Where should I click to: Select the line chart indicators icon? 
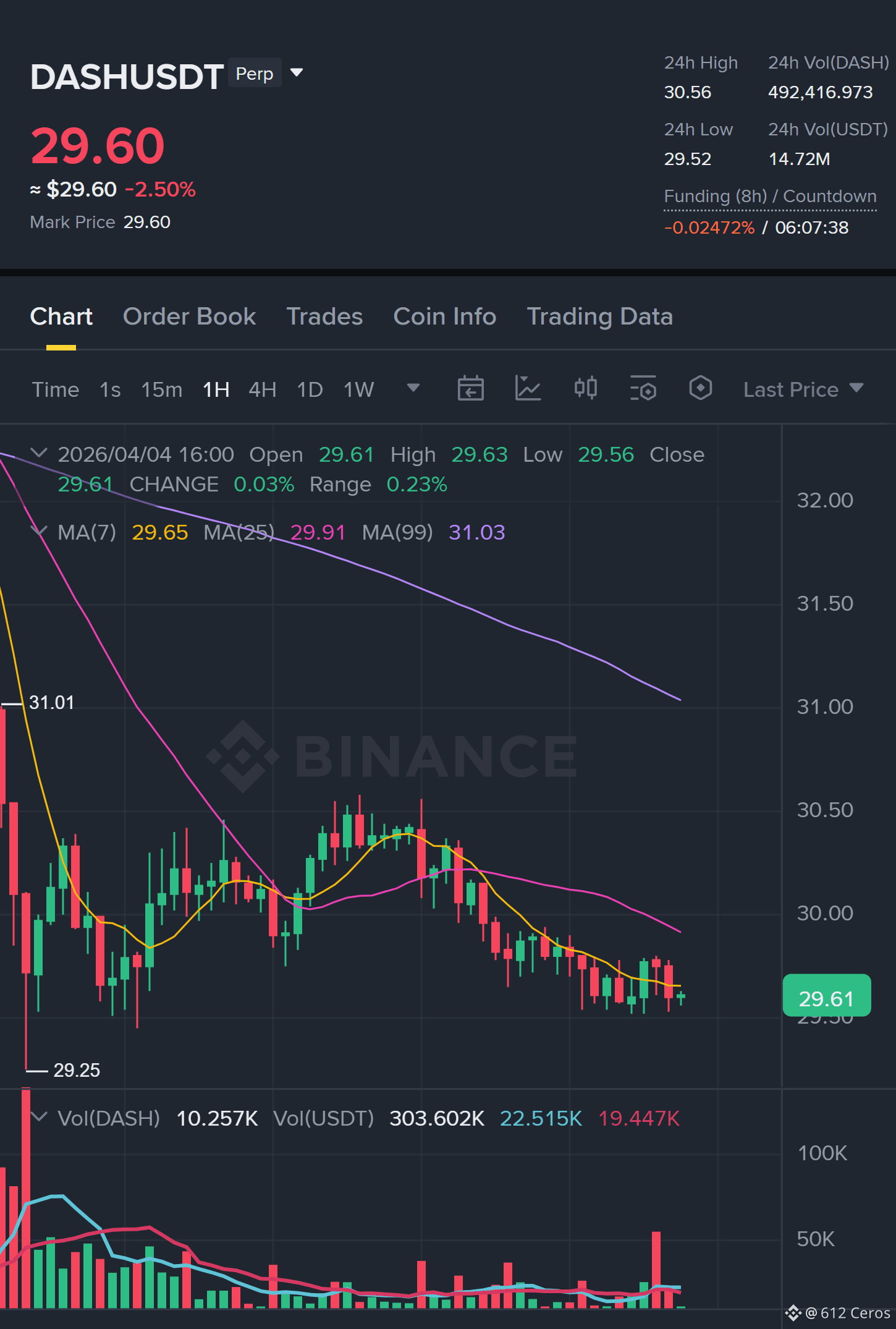(528, 389)
